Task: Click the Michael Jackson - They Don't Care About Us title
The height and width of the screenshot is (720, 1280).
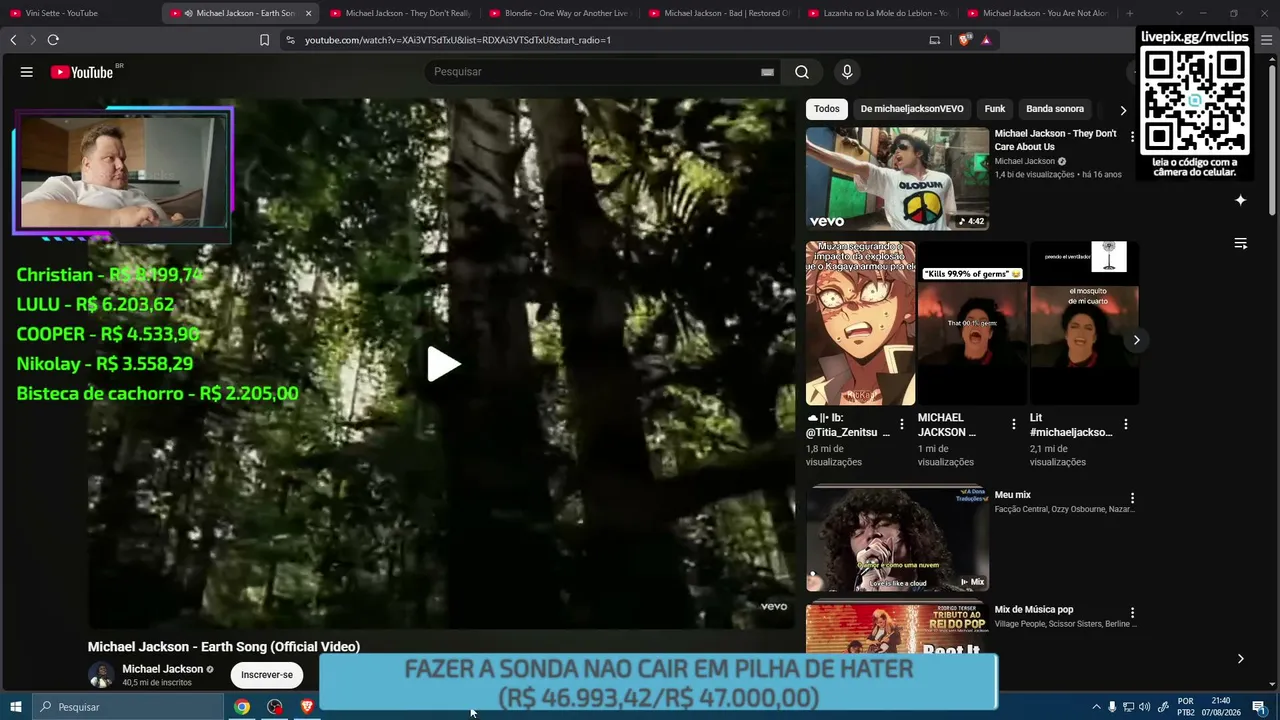Action: coord(1055,140)
